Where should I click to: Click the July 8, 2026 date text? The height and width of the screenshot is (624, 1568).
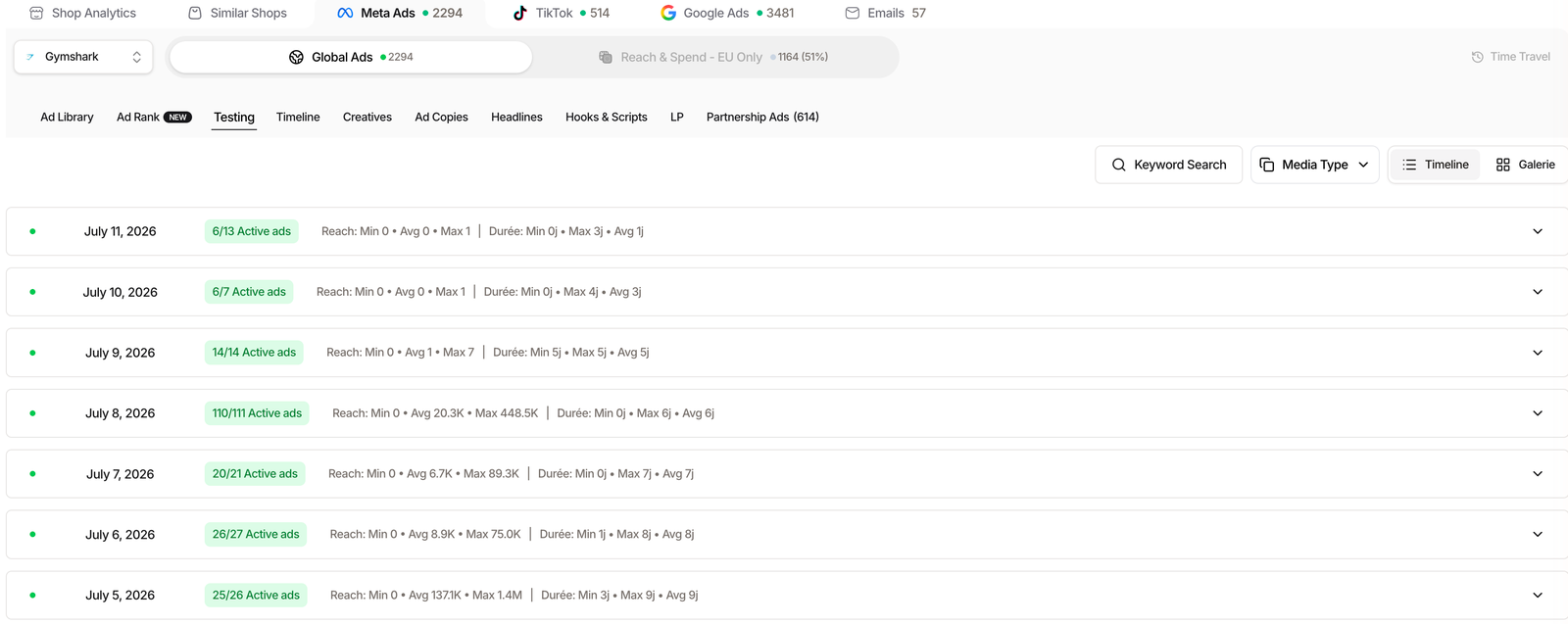tap(121, 413)
